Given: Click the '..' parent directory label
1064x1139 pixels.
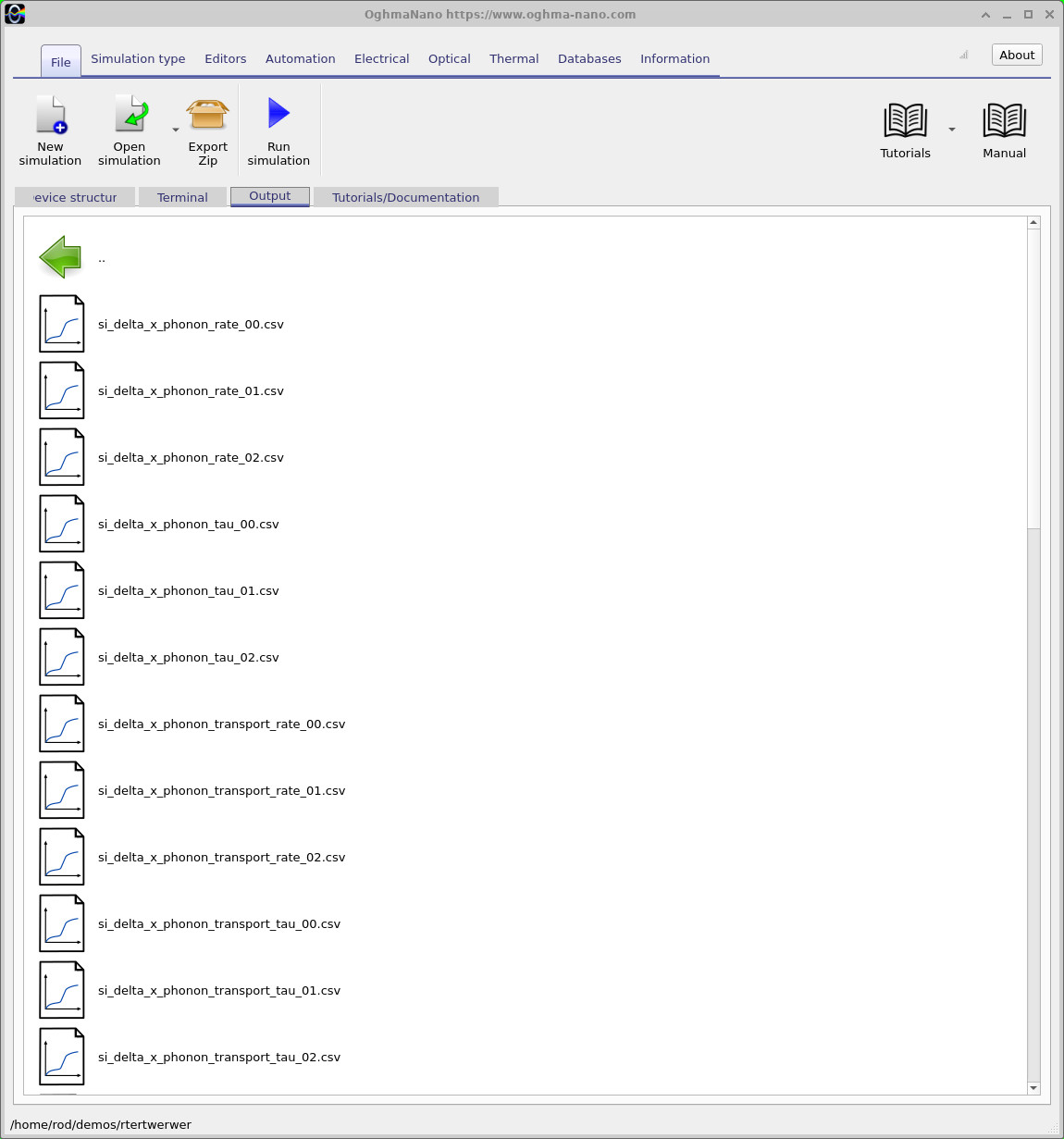Looking at the screenshot, I should [102, 258].
